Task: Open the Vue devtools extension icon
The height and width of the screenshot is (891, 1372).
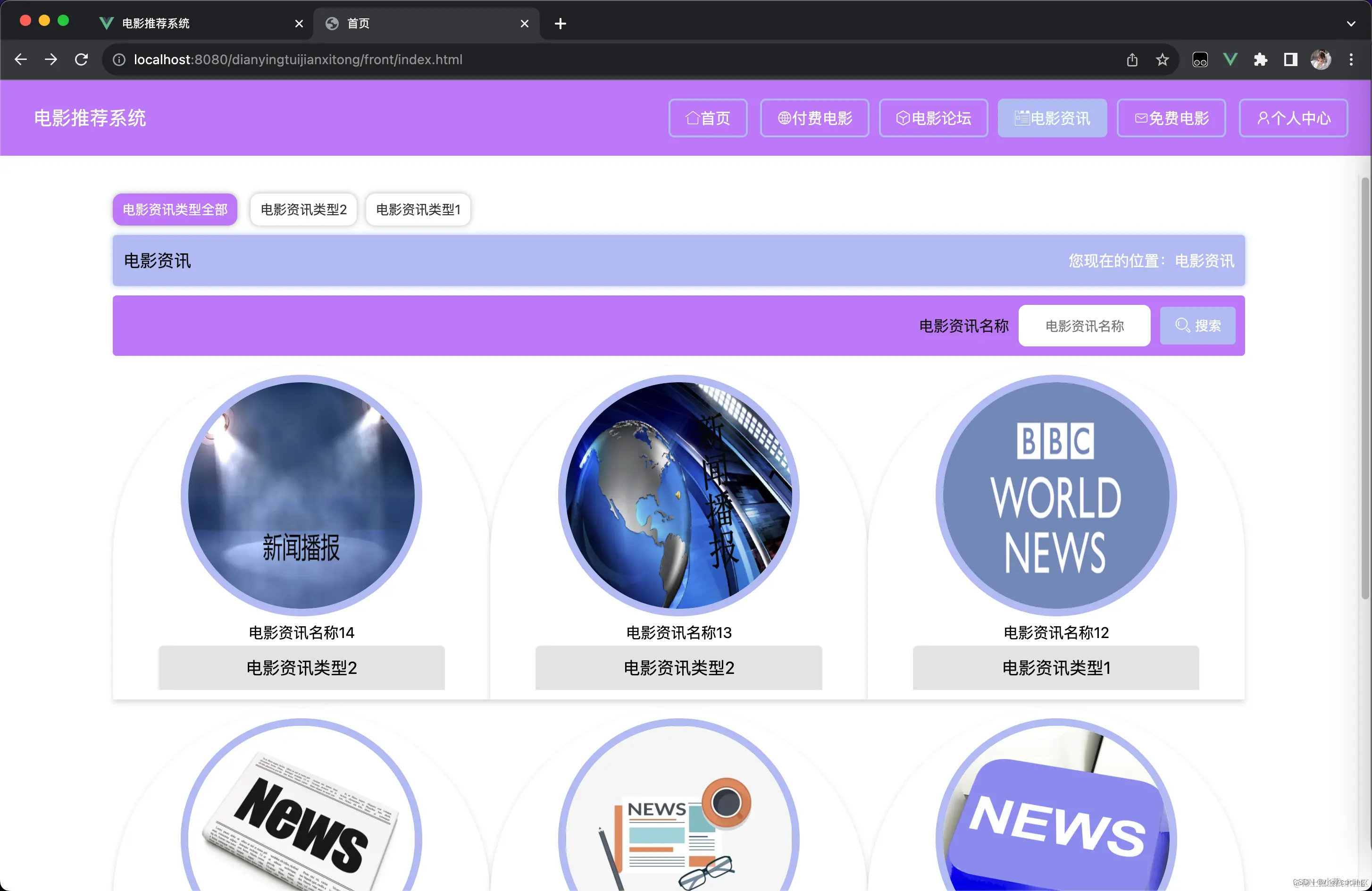Action: tap(1230, 59)
